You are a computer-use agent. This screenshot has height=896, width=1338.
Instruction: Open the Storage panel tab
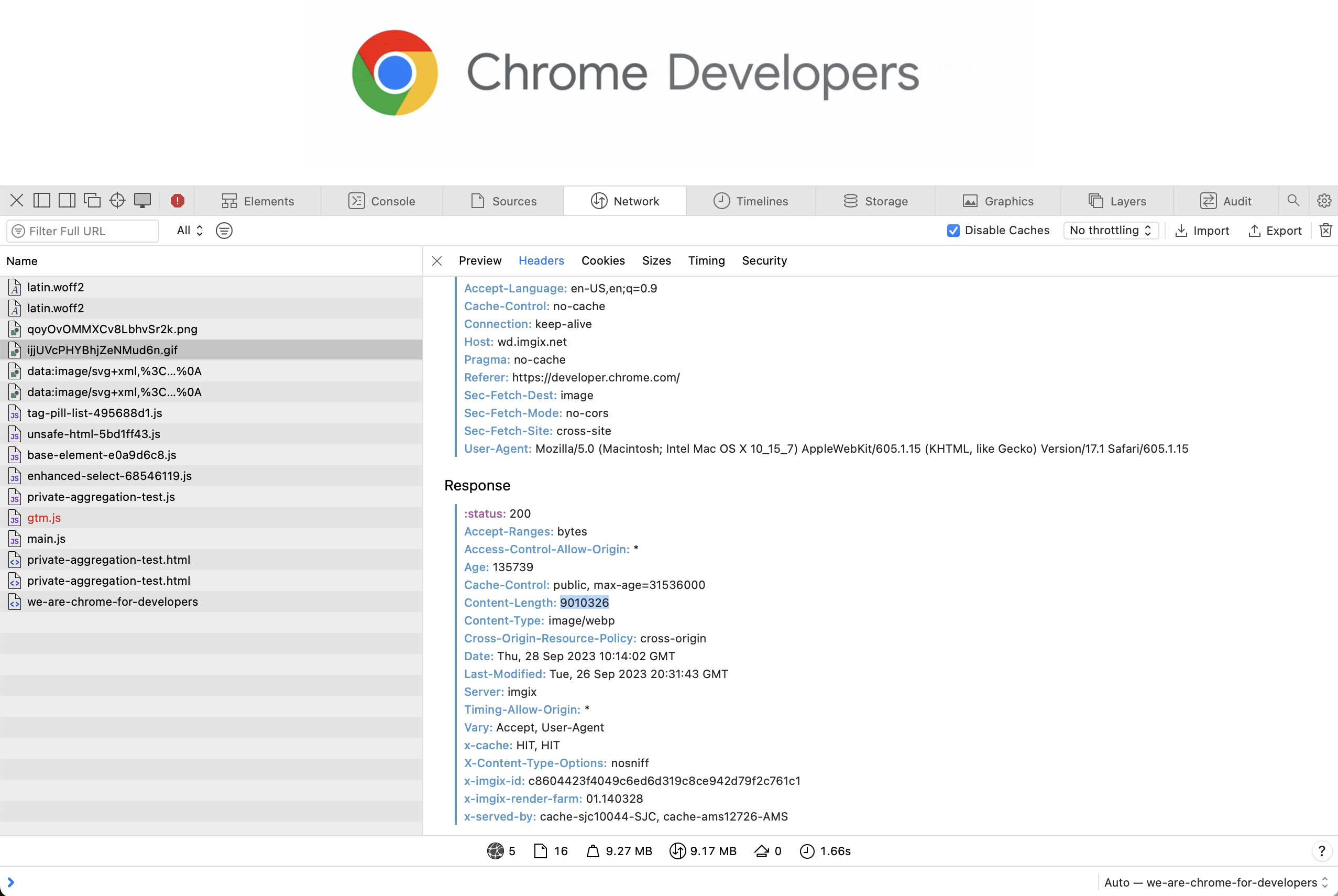tap(876, 201)
